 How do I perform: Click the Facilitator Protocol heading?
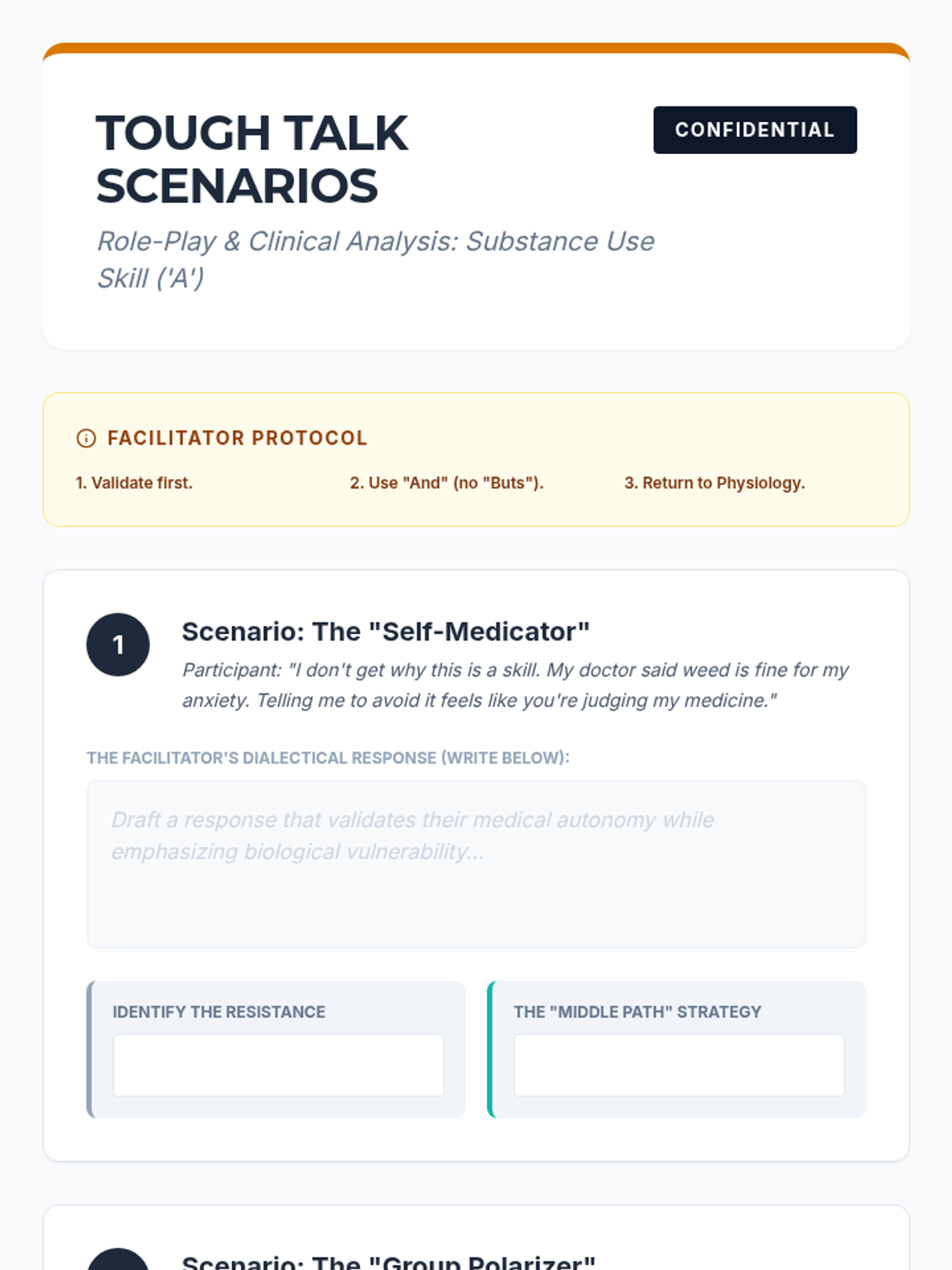click(x=237, y=438)
